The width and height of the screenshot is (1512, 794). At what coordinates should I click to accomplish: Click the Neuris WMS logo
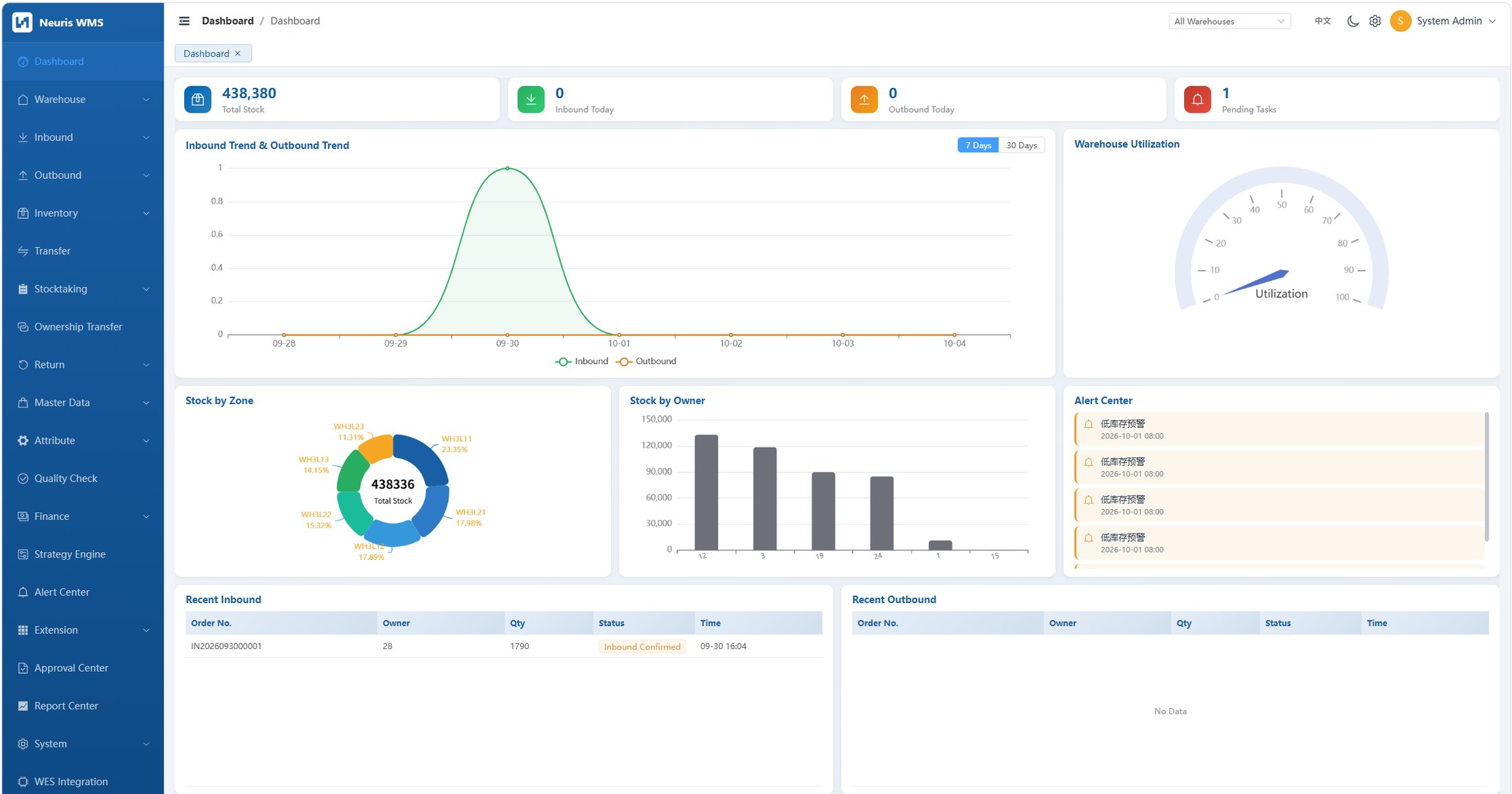pyautogui.click(x=22, y=22)
